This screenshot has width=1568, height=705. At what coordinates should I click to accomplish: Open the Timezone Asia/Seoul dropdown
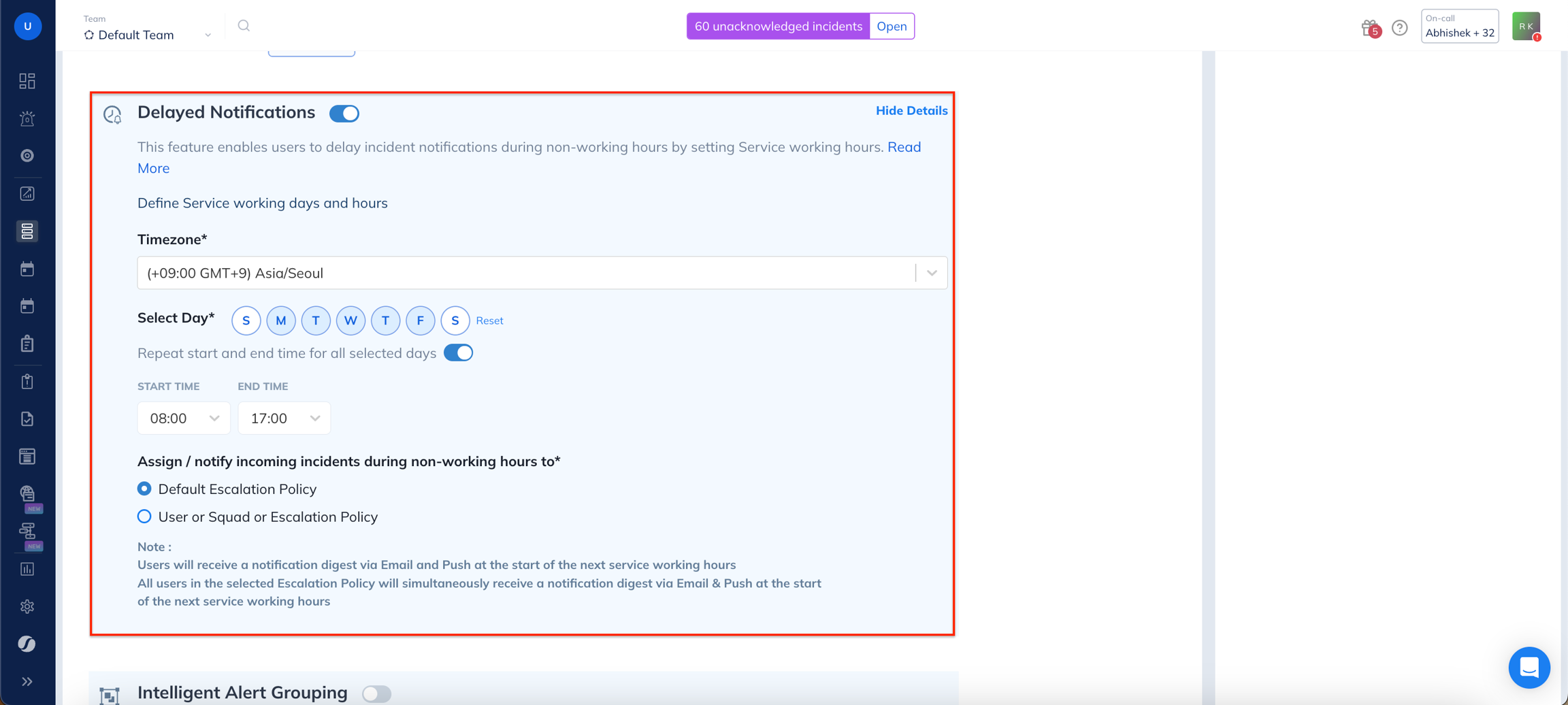coord(542,273)
